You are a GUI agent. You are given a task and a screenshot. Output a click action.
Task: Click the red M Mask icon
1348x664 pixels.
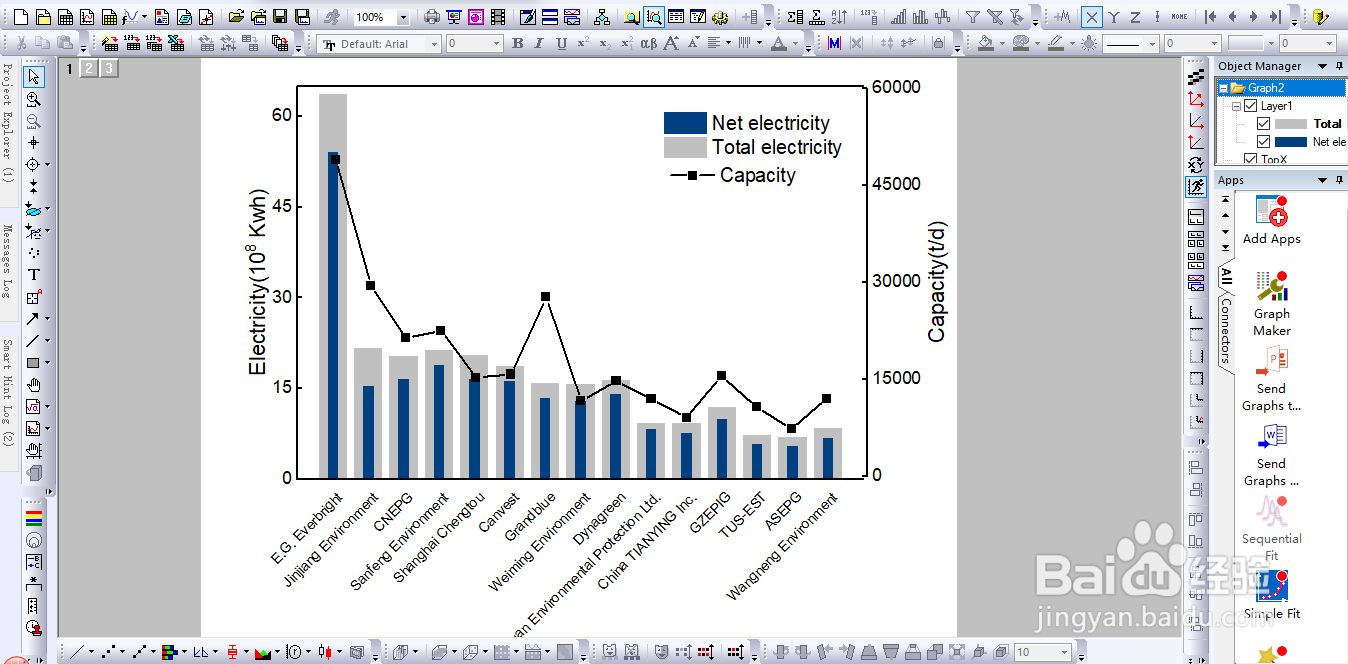coord(834,43)
